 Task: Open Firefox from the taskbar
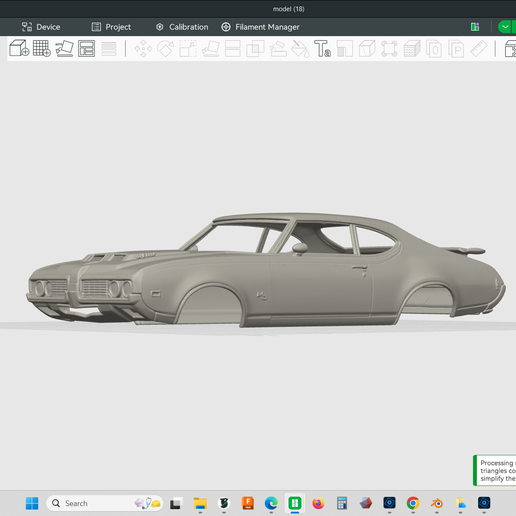pyautogui.click(x=318, y=503)
